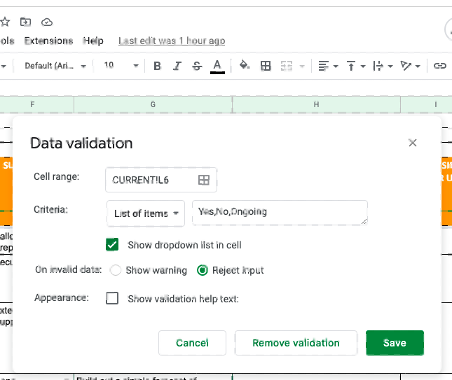Click the green Save button
Screen dimensions: 452x380
(x=395, y=343)
